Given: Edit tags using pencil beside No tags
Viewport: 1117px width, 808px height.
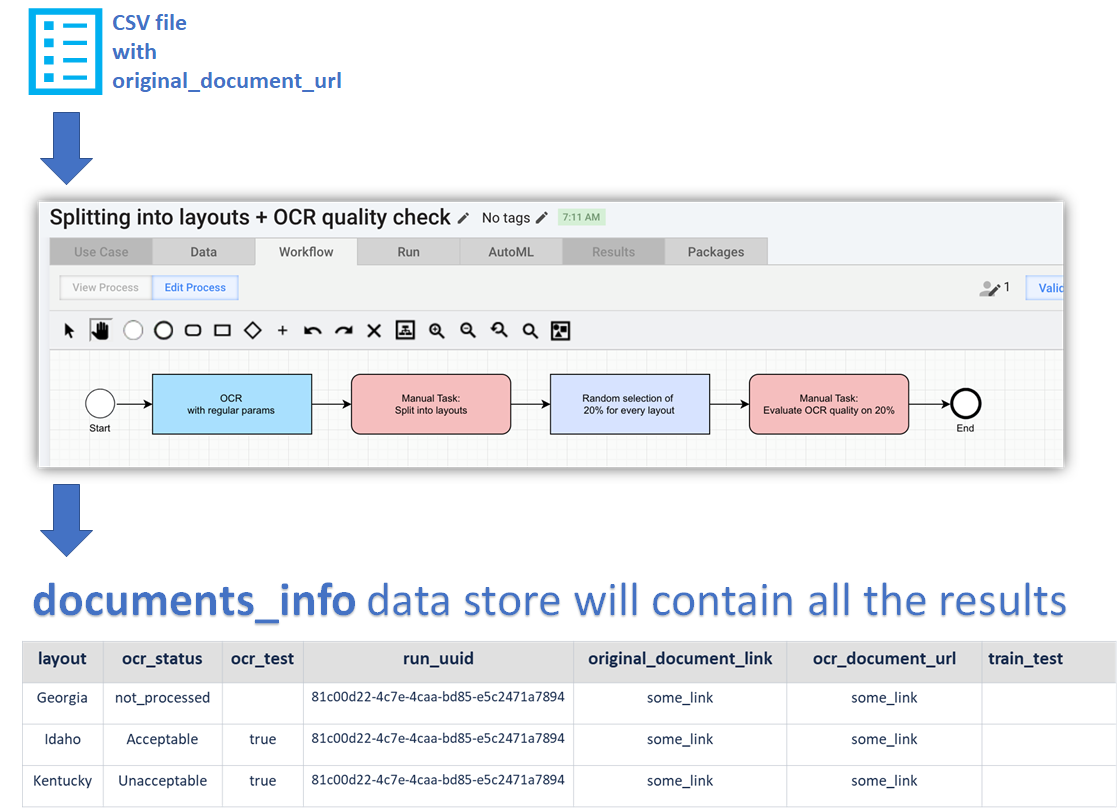Looking at the screenshot, I should tap(542, 217).
